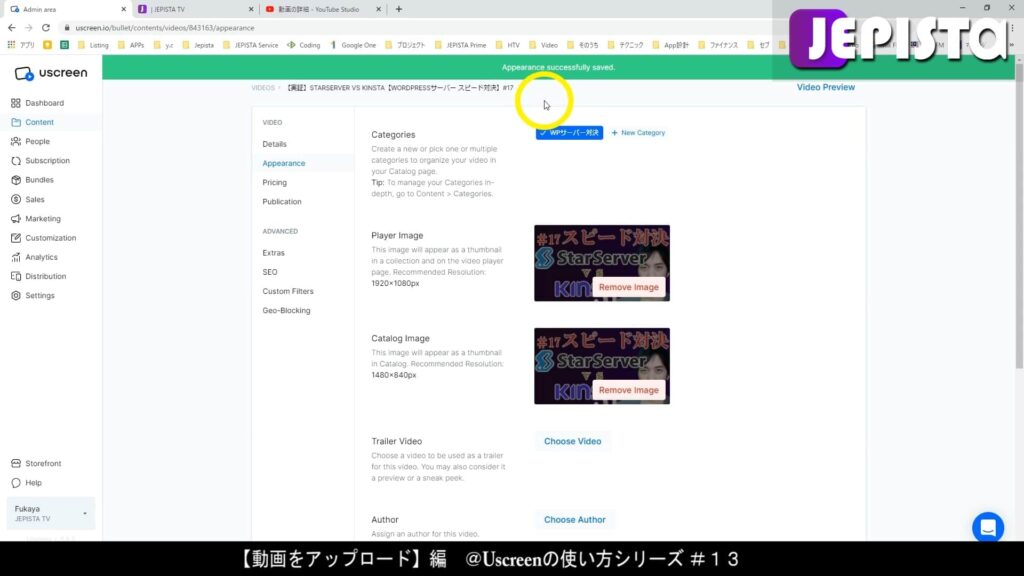Open Subscription in the sidebar

coord(40,161)
